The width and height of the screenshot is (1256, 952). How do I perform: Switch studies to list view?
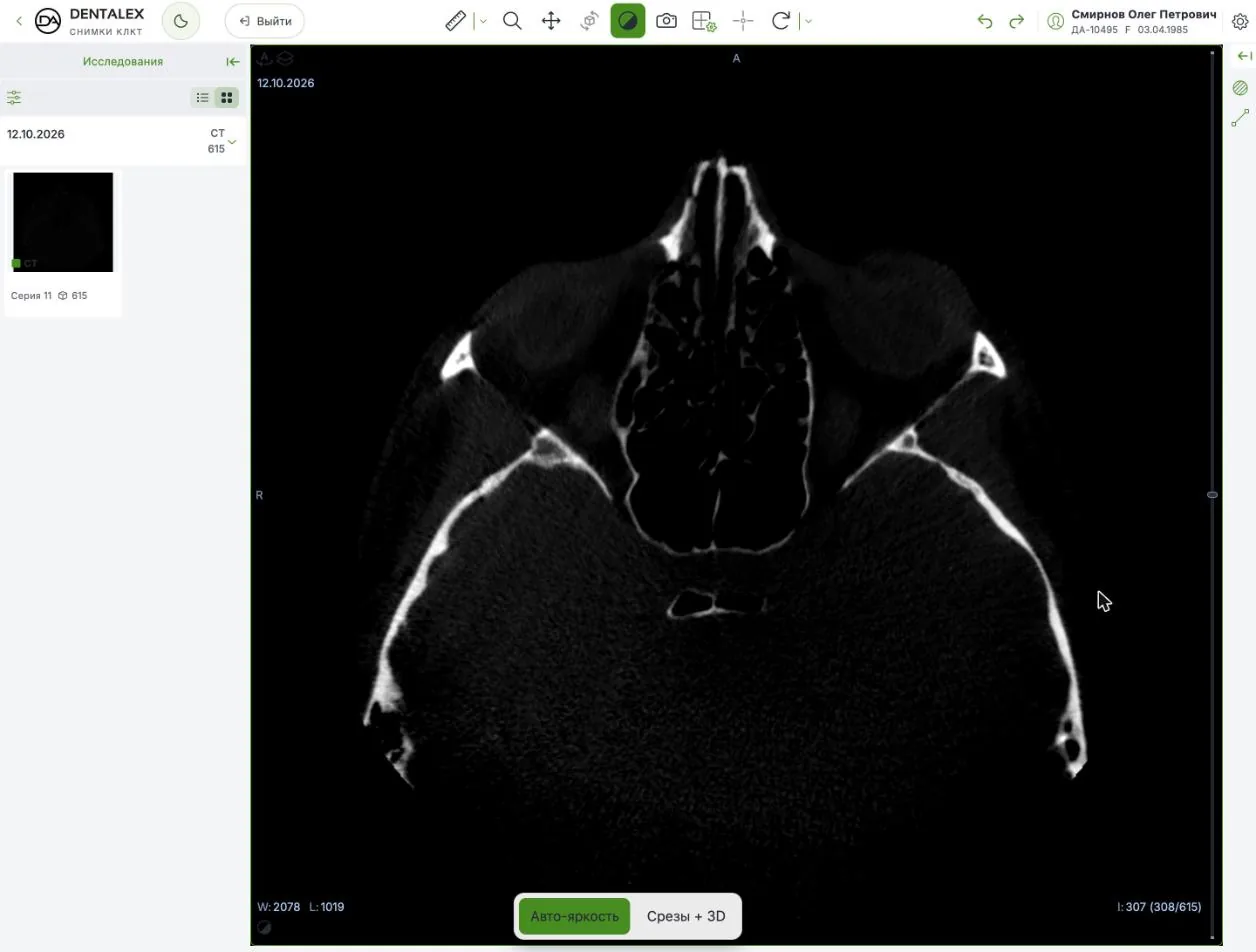point(203,98)
